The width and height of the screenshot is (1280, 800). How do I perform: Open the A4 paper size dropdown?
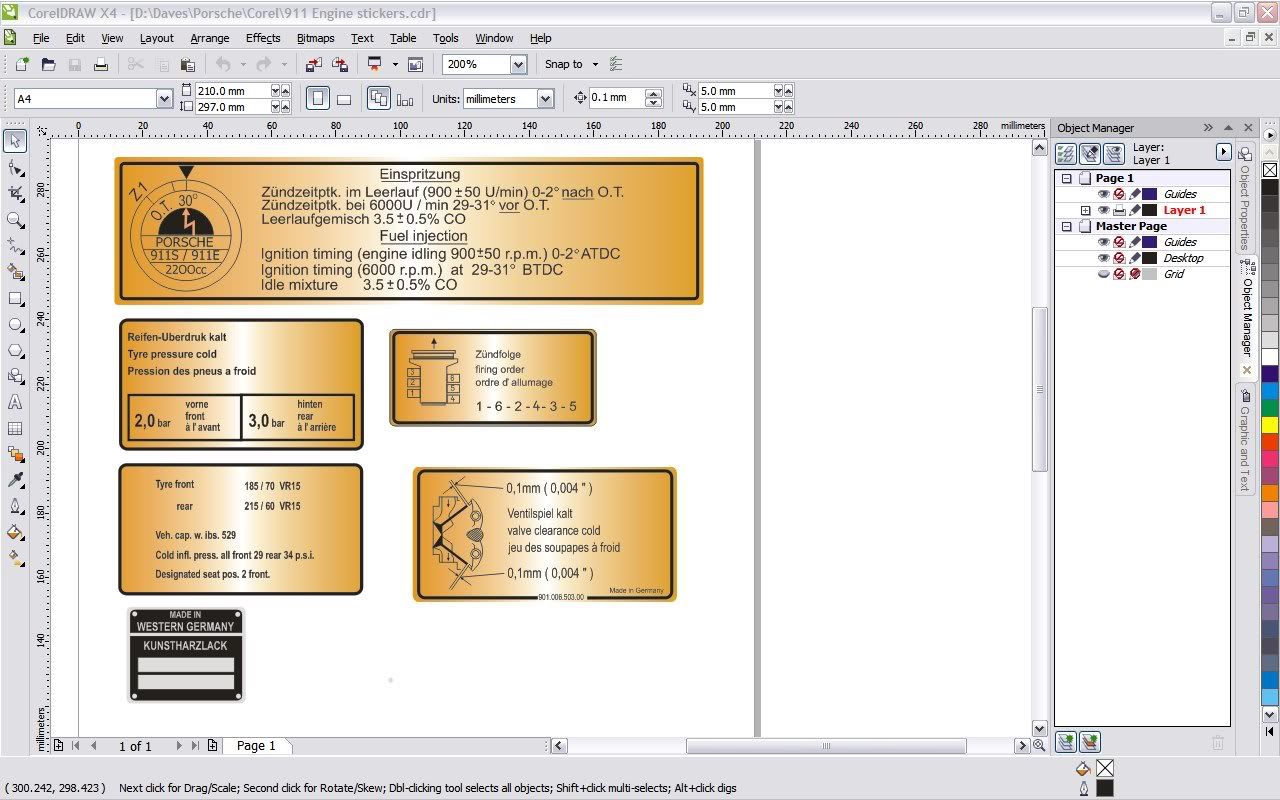click(164, 98)
